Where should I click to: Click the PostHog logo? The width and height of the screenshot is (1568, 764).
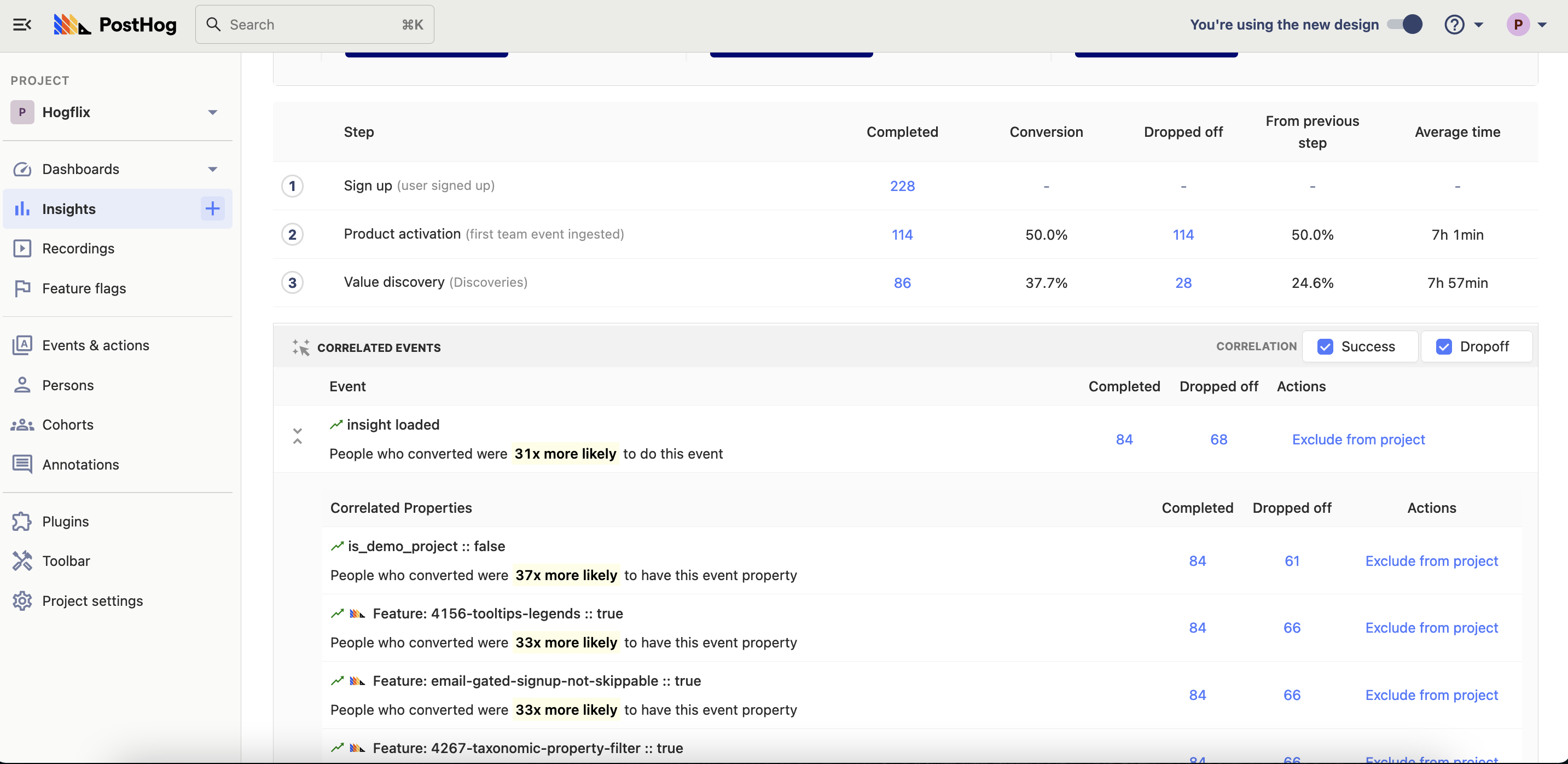115,24
